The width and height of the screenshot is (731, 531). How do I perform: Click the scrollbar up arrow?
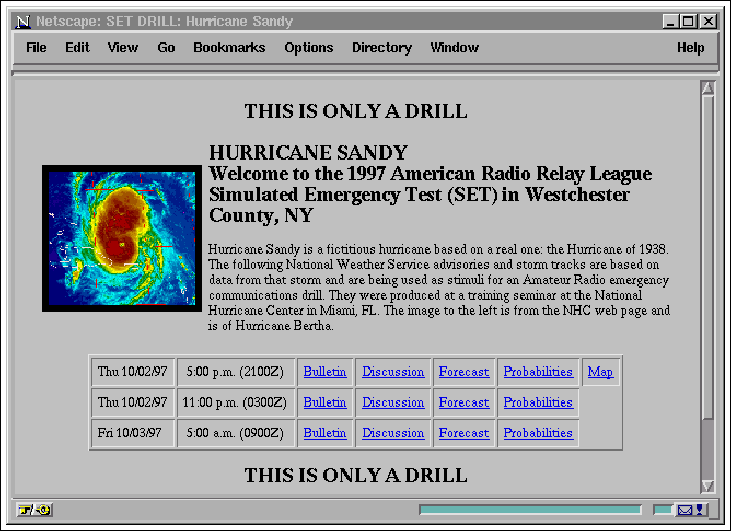(x=708, y=89)
